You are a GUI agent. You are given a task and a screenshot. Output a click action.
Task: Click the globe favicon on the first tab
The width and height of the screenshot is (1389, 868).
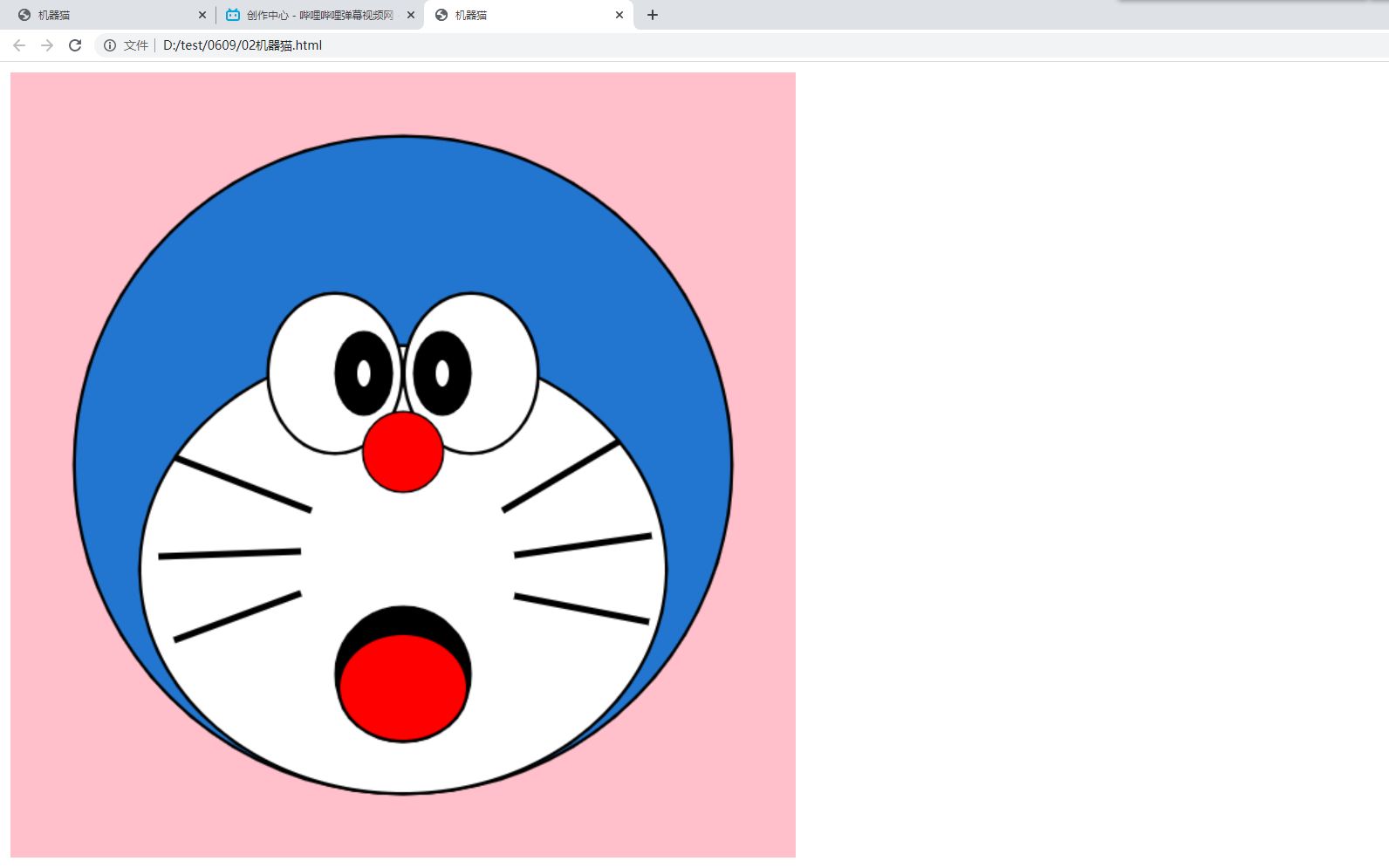tap(24, 15)
